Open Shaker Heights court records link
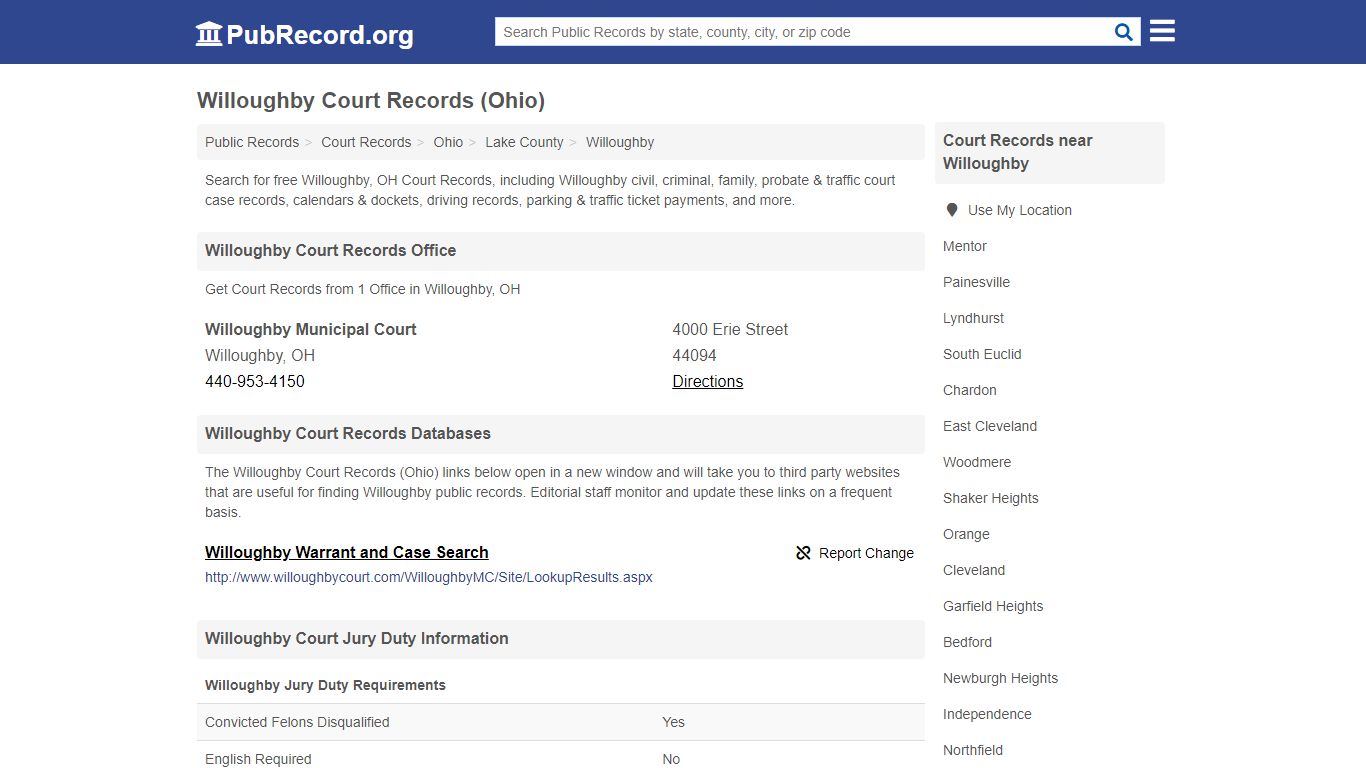Viewport: 1366px width, 768px height. [x=991, y=498]
